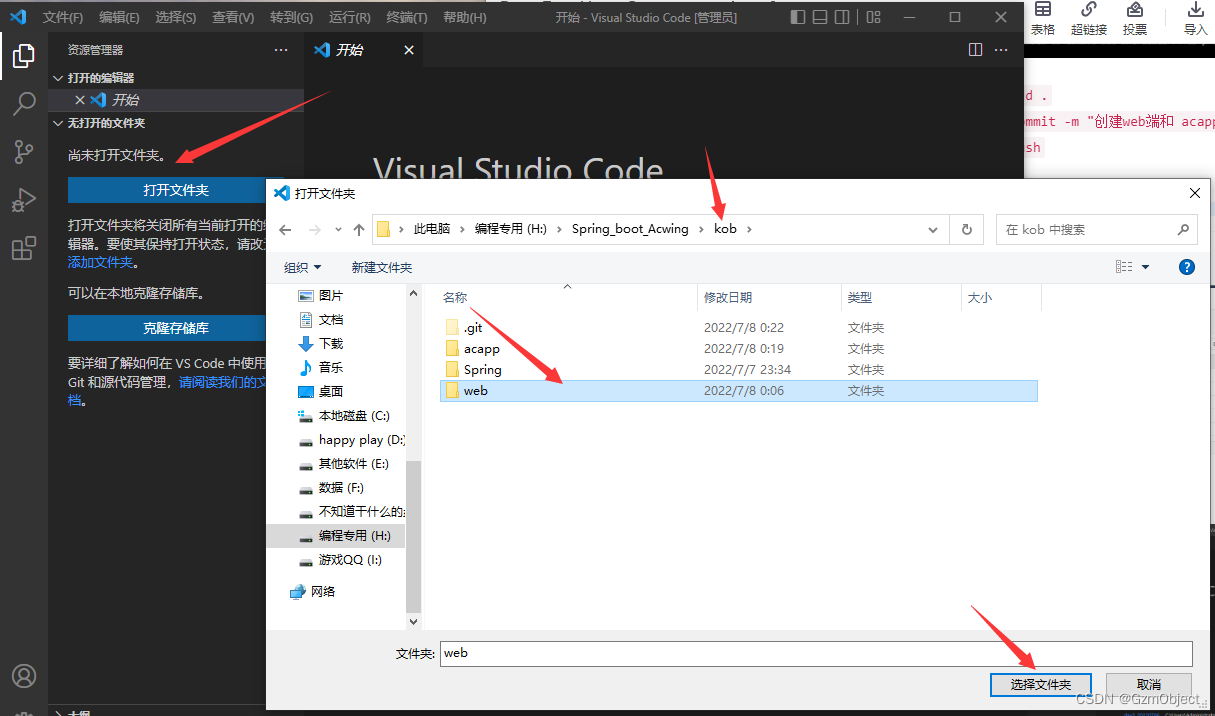This screenshot has width=1215, height=716.
Task: Go up one folder level in dialog
Action: (359, 230)
